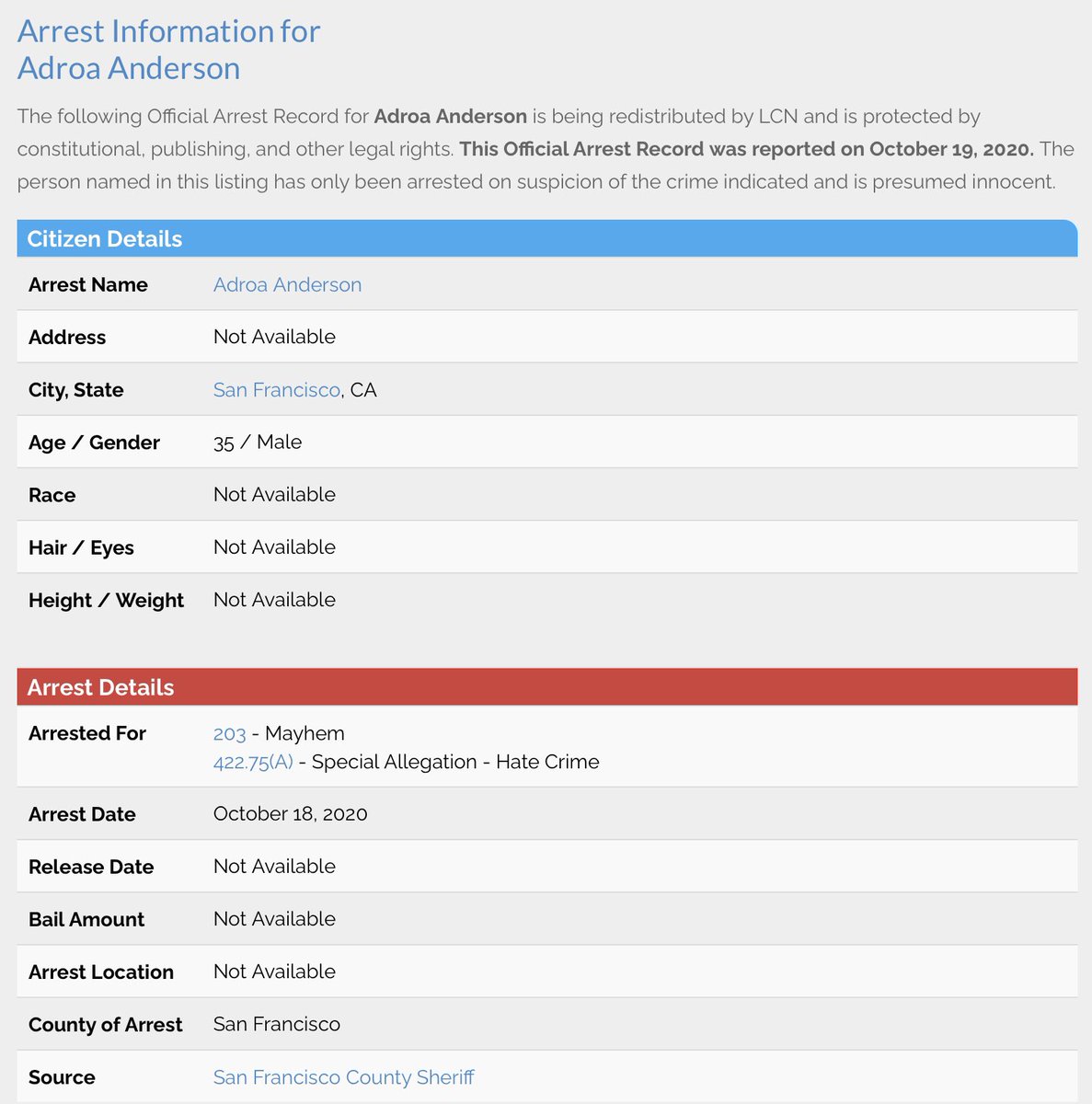Click the 'Mayhem' charge text
The width and height of the screenshot is (1092, 1104).
[305, 734]
